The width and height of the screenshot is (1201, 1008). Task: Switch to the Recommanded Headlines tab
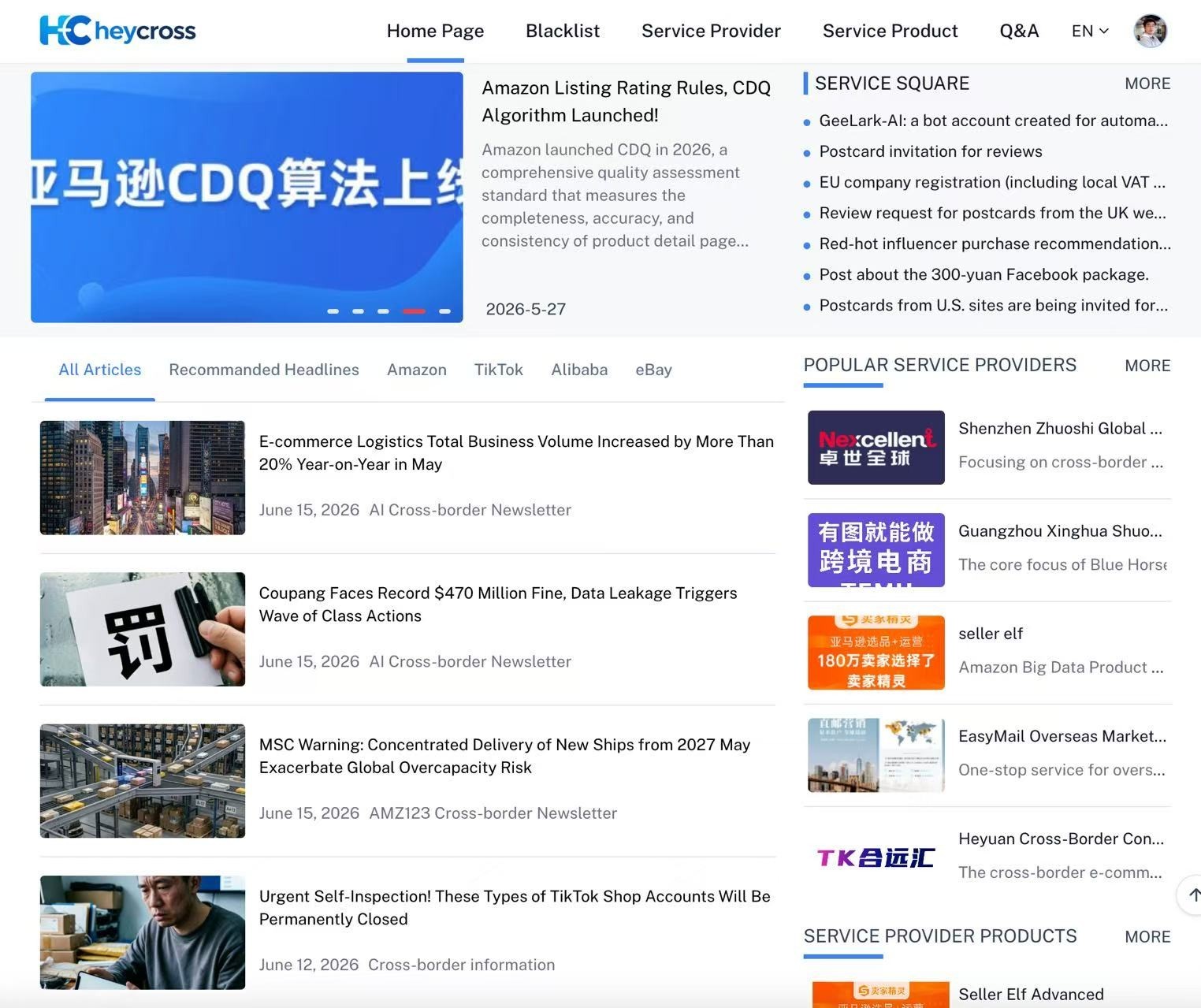tap(264, 370)
